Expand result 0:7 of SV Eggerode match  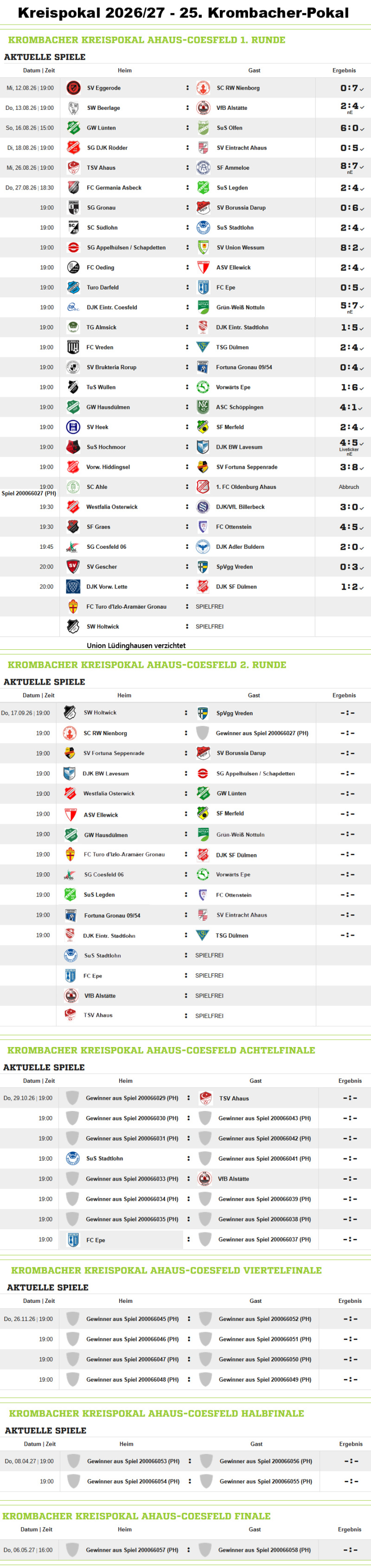tap(352, 88)
